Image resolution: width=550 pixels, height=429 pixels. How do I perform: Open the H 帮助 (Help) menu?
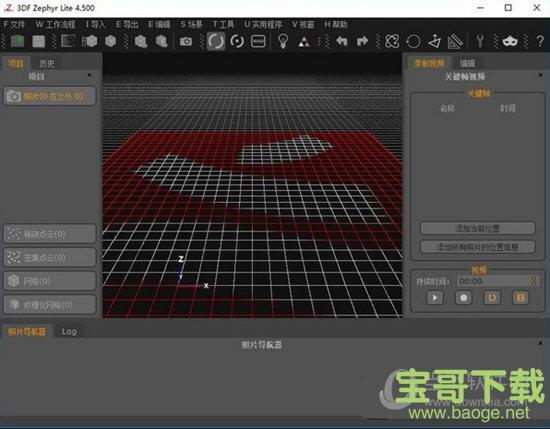[x=336, y=24]
